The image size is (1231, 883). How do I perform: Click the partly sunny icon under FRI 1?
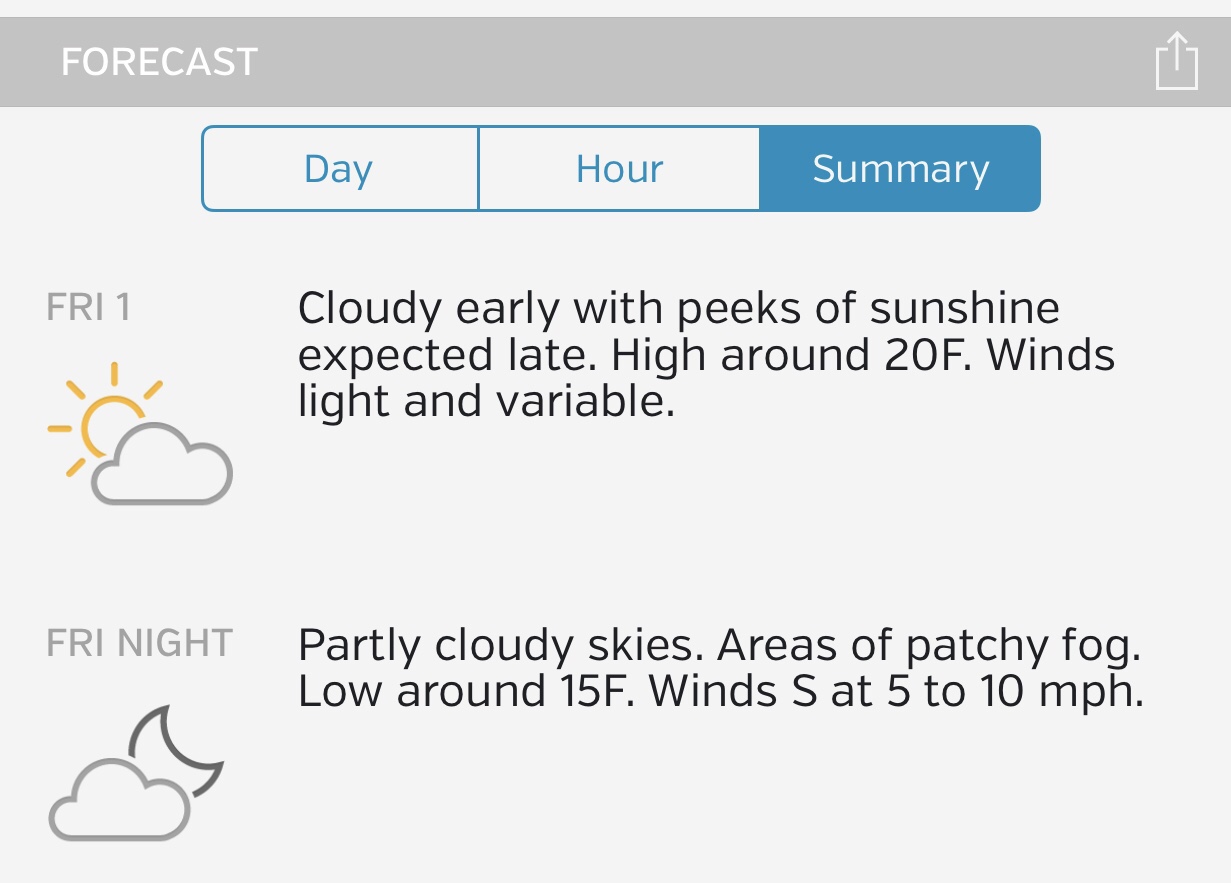pos(140,434)
